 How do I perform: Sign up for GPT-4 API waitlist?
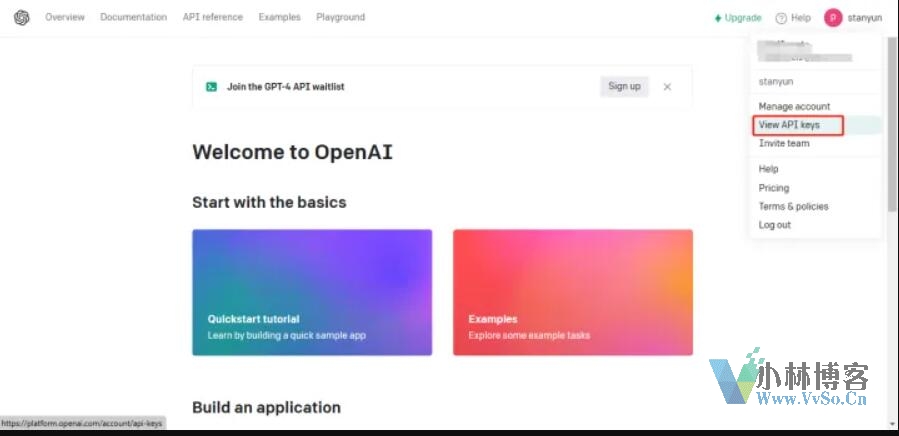pyautogui.click(x=624, y=87)
